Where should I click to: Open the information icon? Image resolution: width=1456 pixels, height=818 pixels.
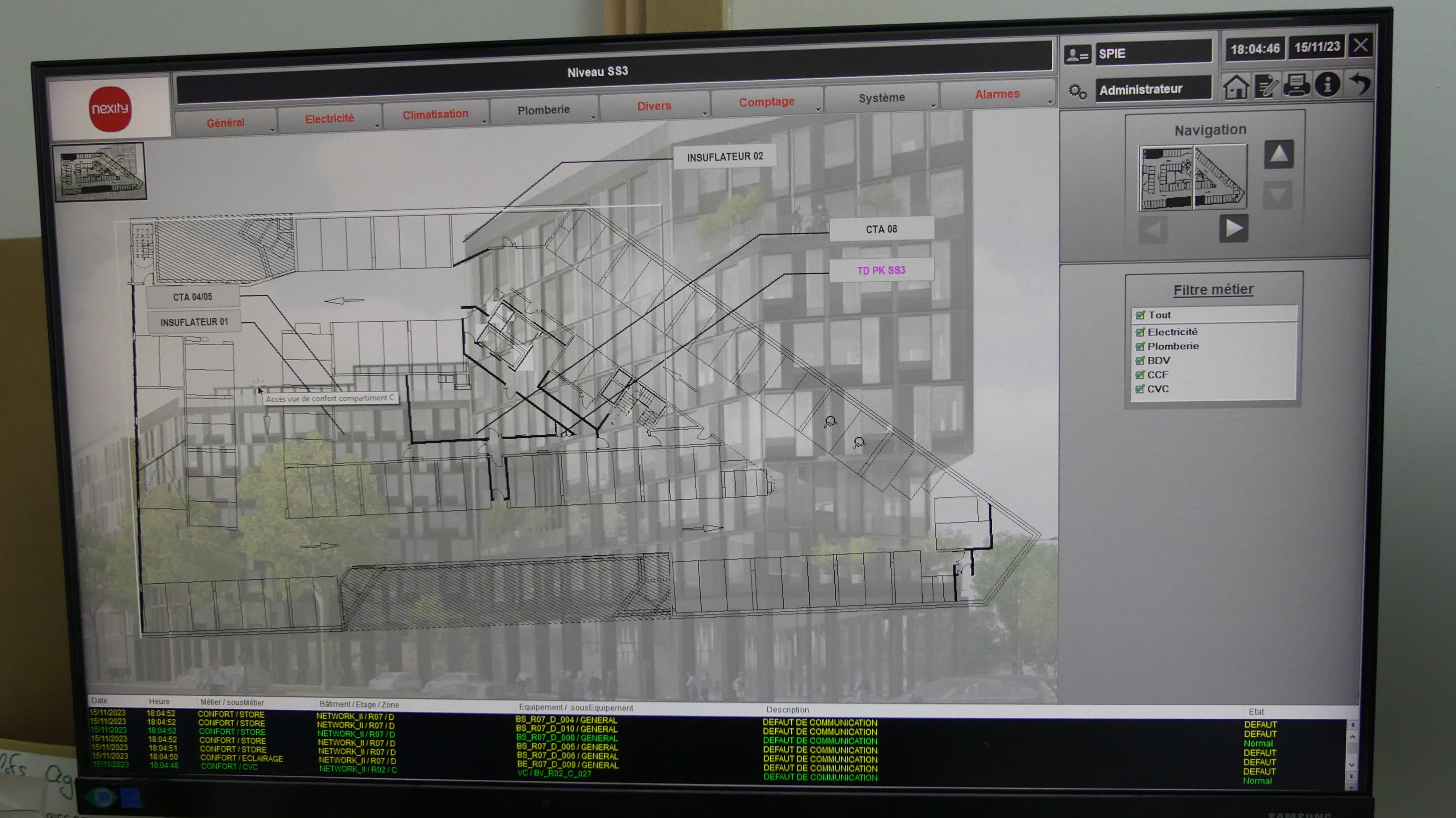(1327, 84)
